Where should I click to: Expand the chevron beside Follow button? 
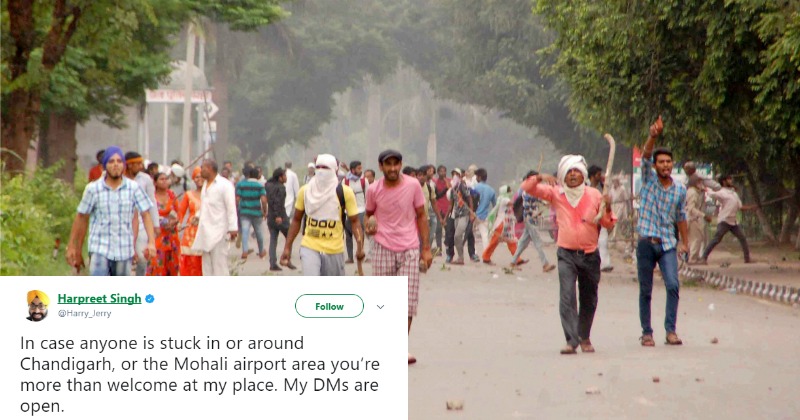380,307
